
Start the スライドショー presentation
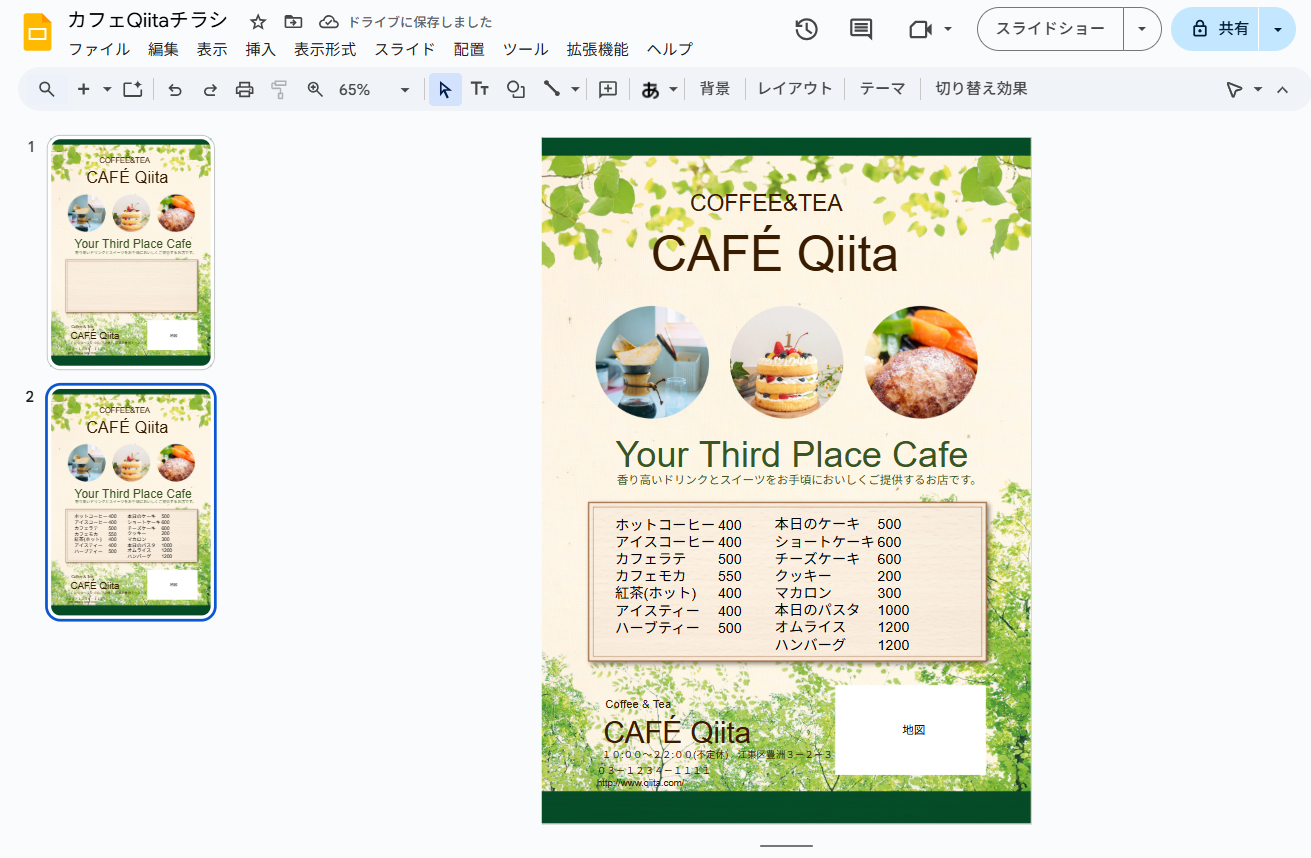(x=1051, y=29)
